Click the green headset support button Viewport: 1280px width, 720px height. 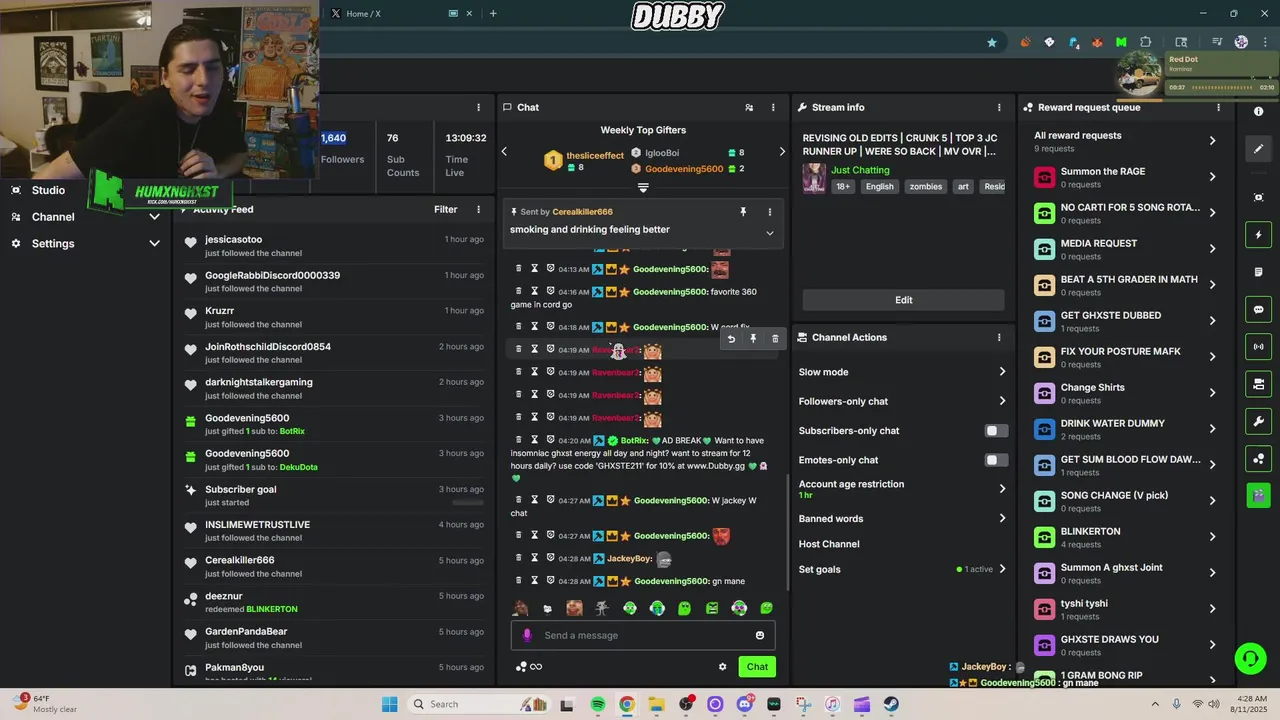coord(1250,658)
